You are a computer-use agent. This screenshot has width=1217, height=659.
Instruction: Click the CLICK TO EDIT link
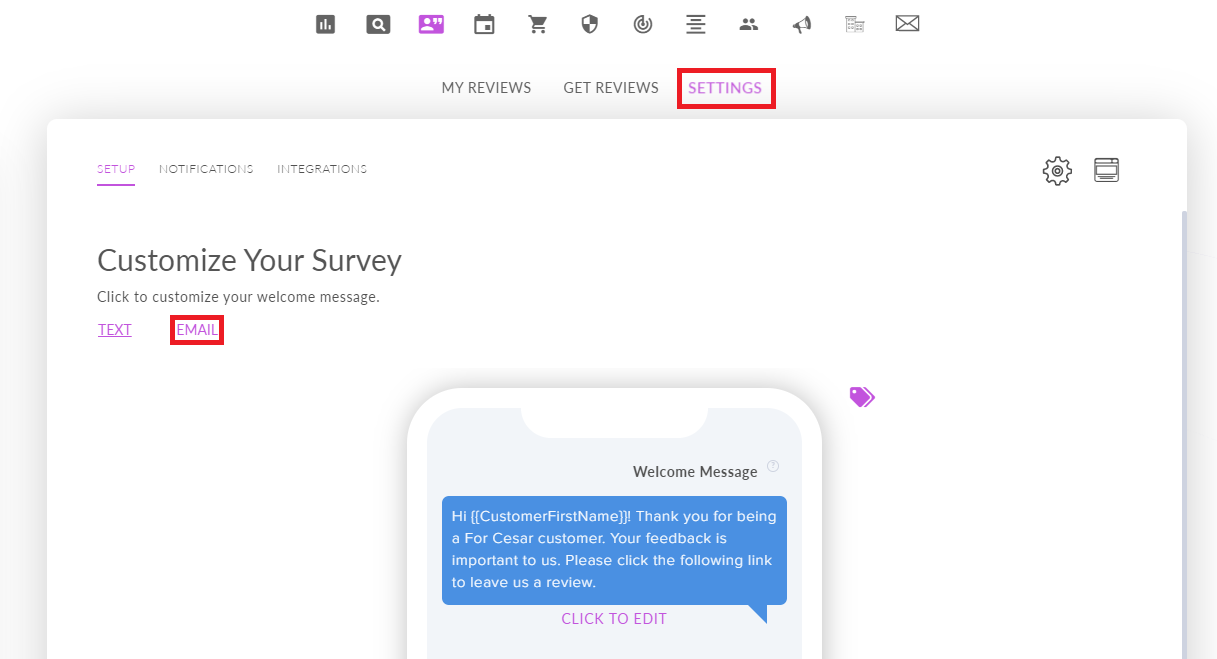(614, 619)
